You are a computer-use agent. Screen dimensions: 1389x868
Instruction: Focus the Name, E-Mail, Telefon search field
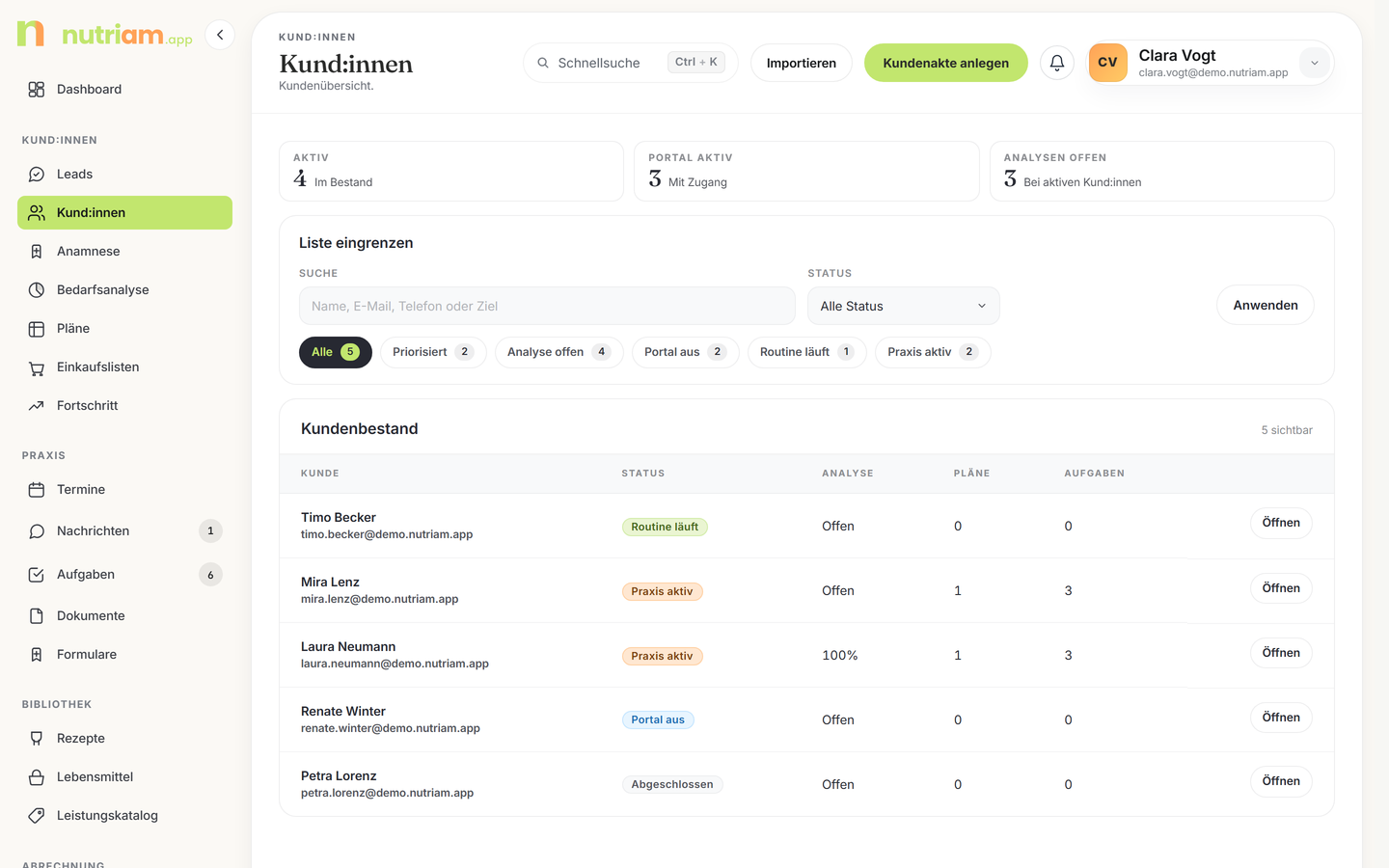[547, 306]
